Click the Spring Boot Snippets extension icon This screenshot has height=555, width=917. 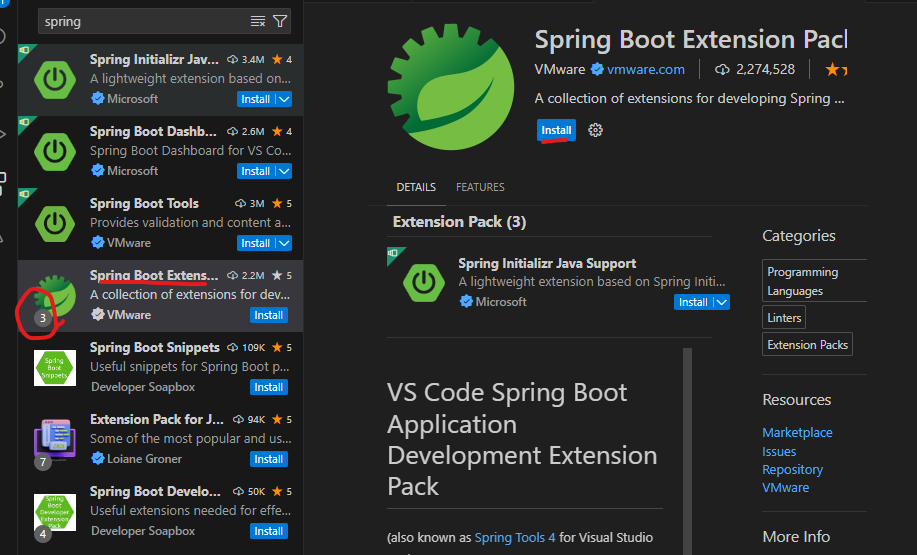coord(55,368)
